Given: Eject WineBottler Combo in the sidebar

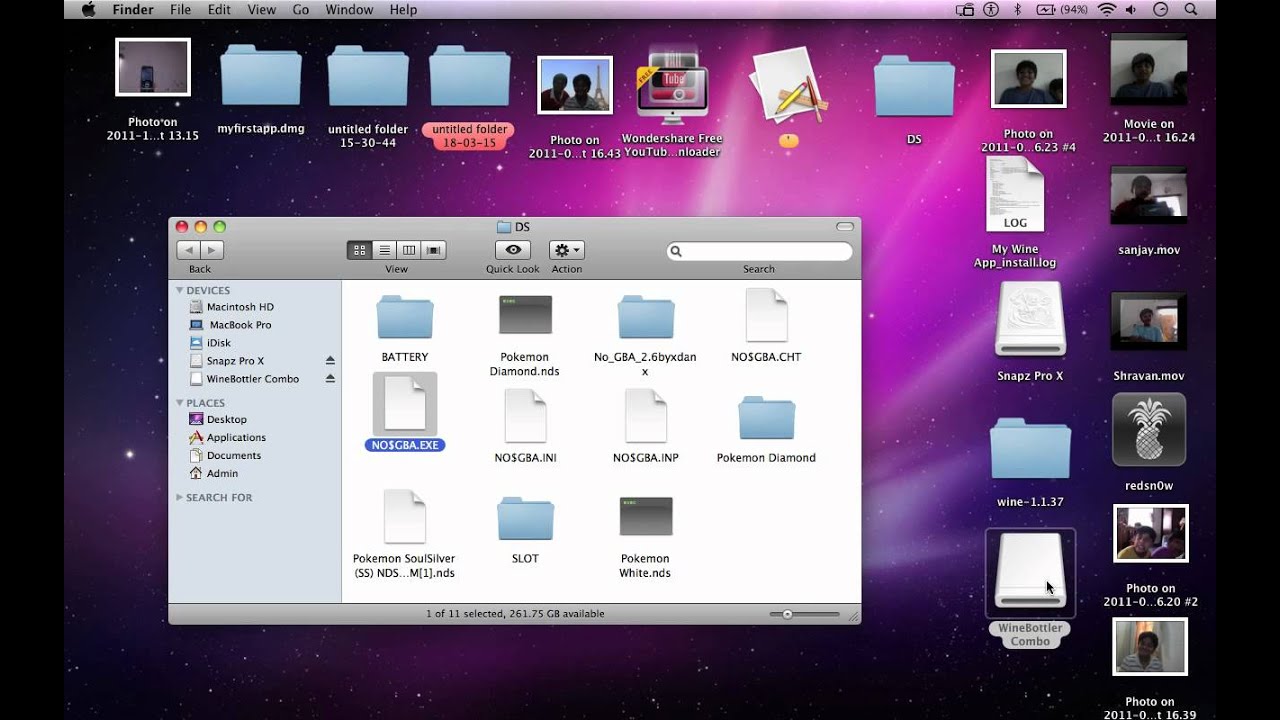Looking at the screenshot, I should click(330, 379).
